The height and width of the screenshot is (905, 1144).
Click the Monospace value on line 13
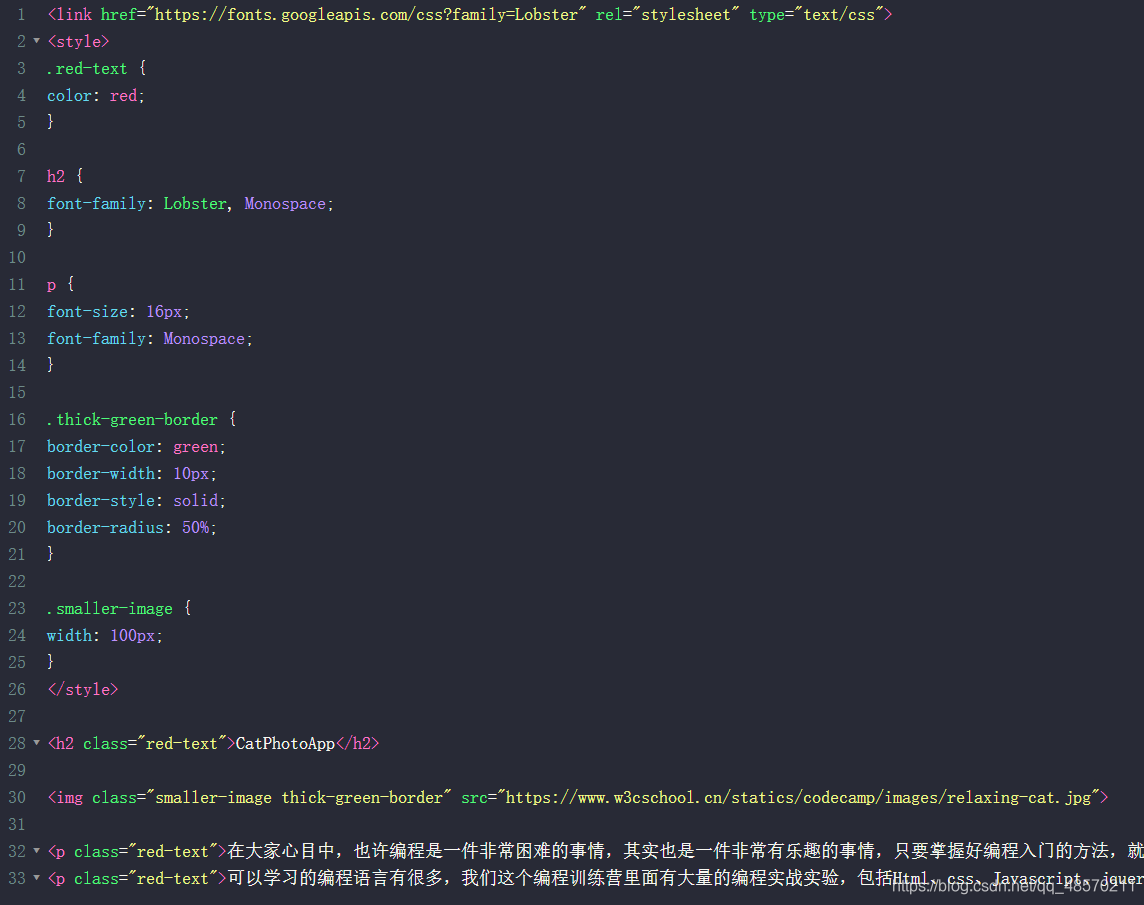pos(204,339)
